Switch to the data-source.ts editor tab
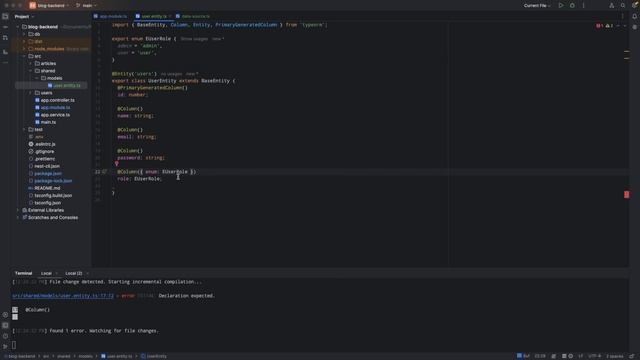The image size is (640, 360). click(x=193, y=16)
